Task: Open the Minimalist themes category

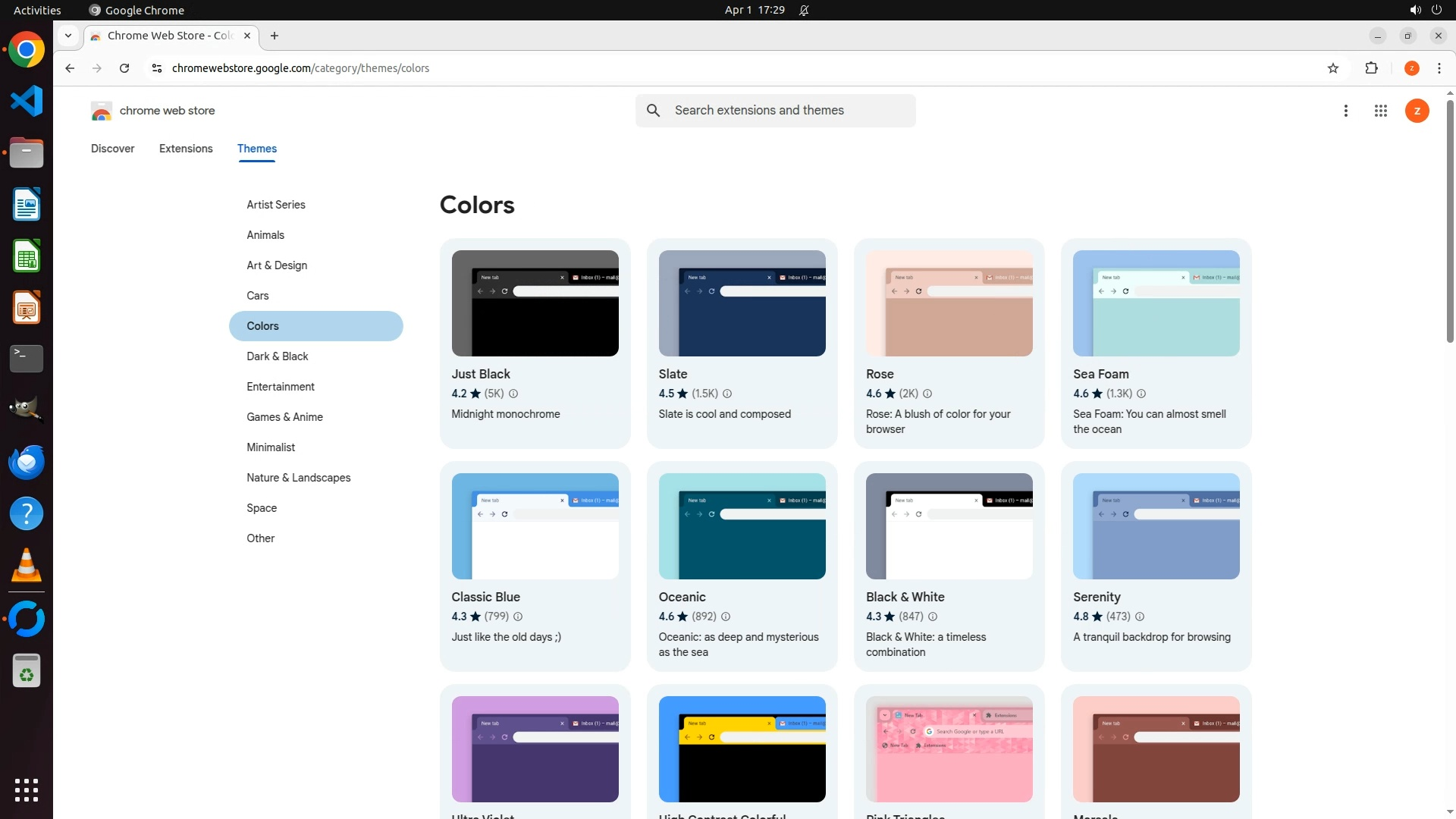Action: [x=271, y=447]
